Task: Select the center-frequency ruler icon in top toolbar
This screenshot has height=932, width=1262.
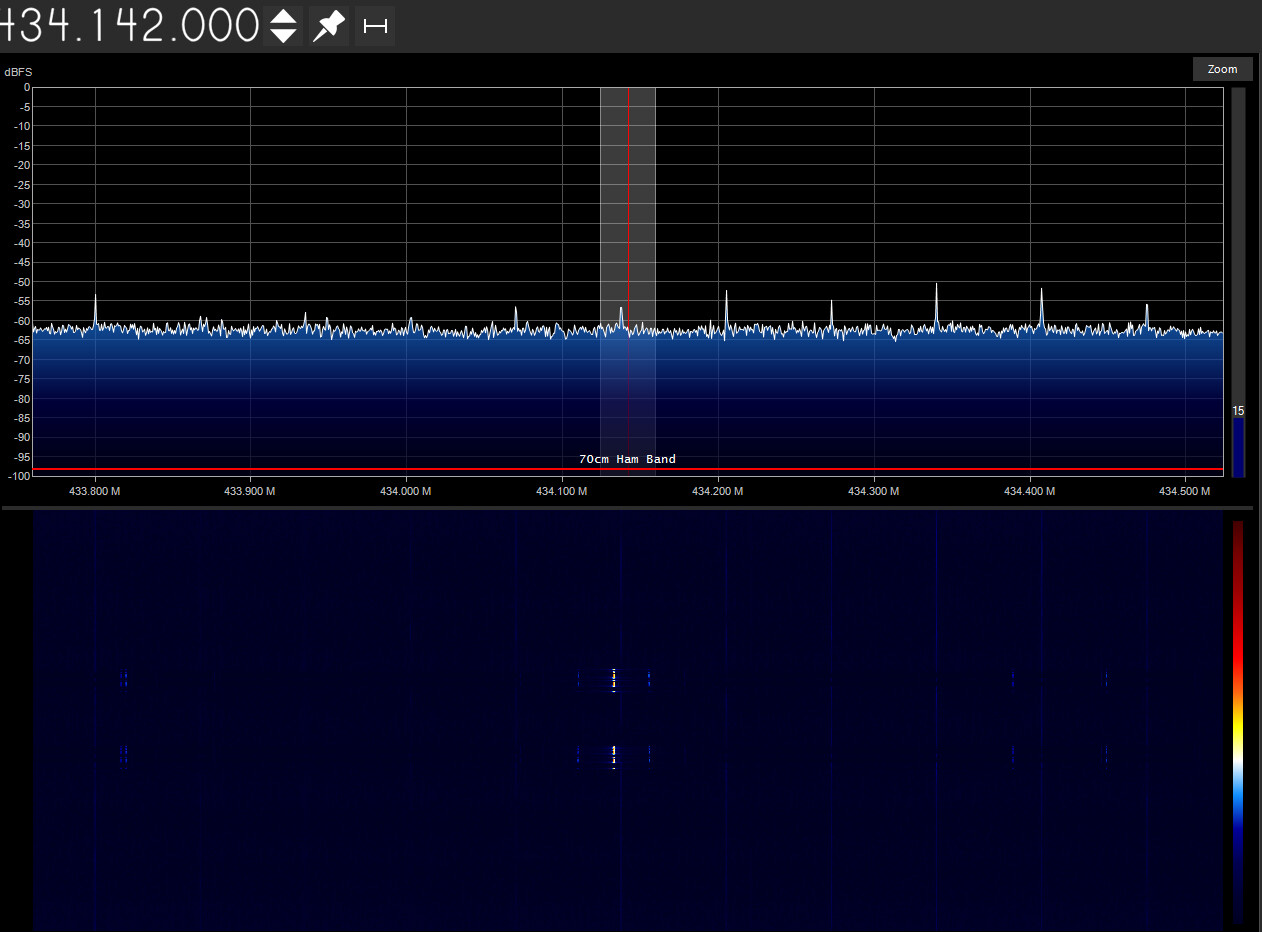Action: click(375, 26)
